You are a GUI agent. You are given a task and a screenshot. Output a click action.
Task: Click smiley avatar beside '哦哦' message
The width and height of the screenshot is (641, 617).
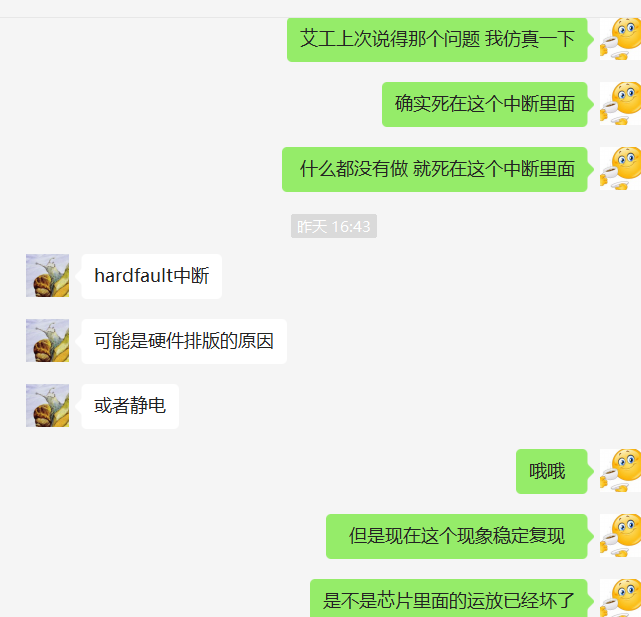click(x=620, y=471)
